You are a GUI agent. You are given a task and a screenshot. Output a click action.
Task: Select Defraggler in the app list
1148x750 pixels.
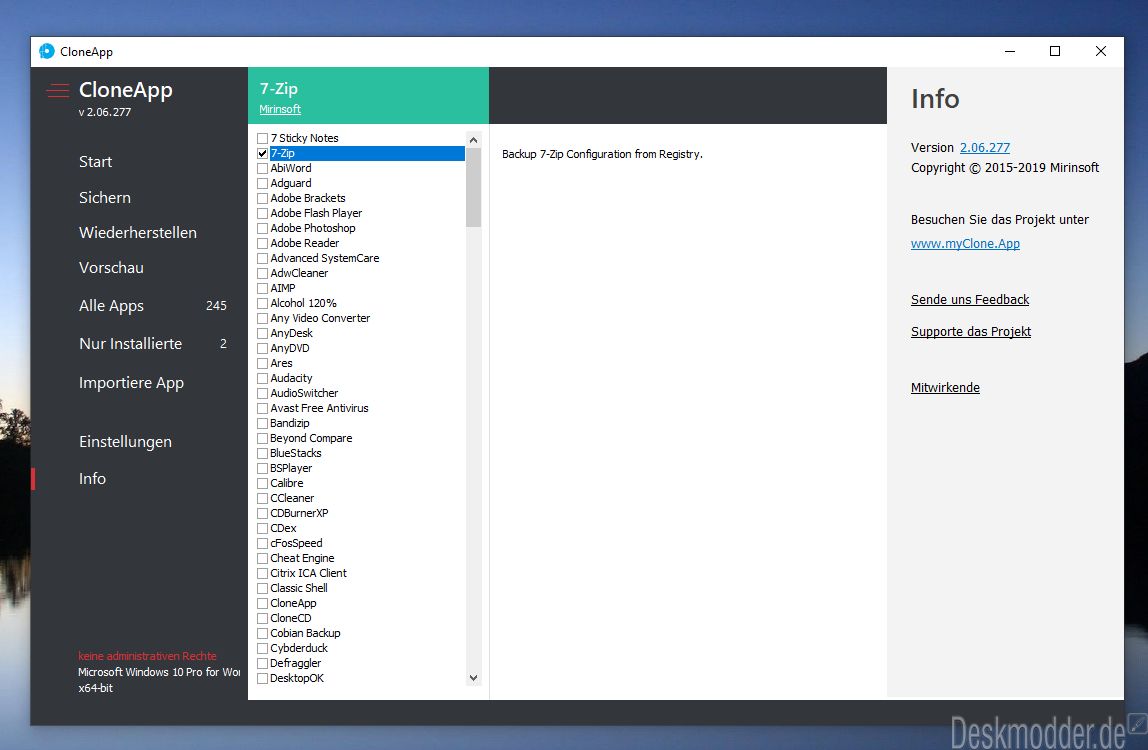coord(296,664)
